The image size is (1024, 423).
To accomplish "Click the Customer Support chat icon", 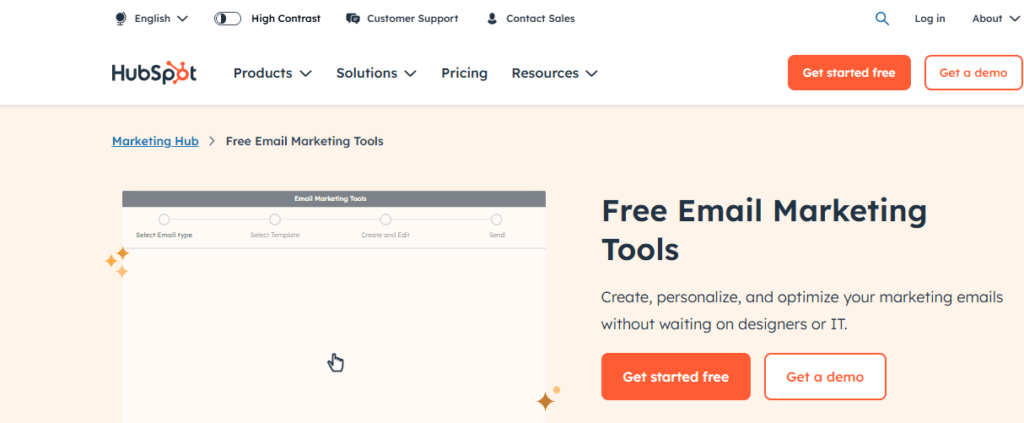I will (x=353, y=19).
